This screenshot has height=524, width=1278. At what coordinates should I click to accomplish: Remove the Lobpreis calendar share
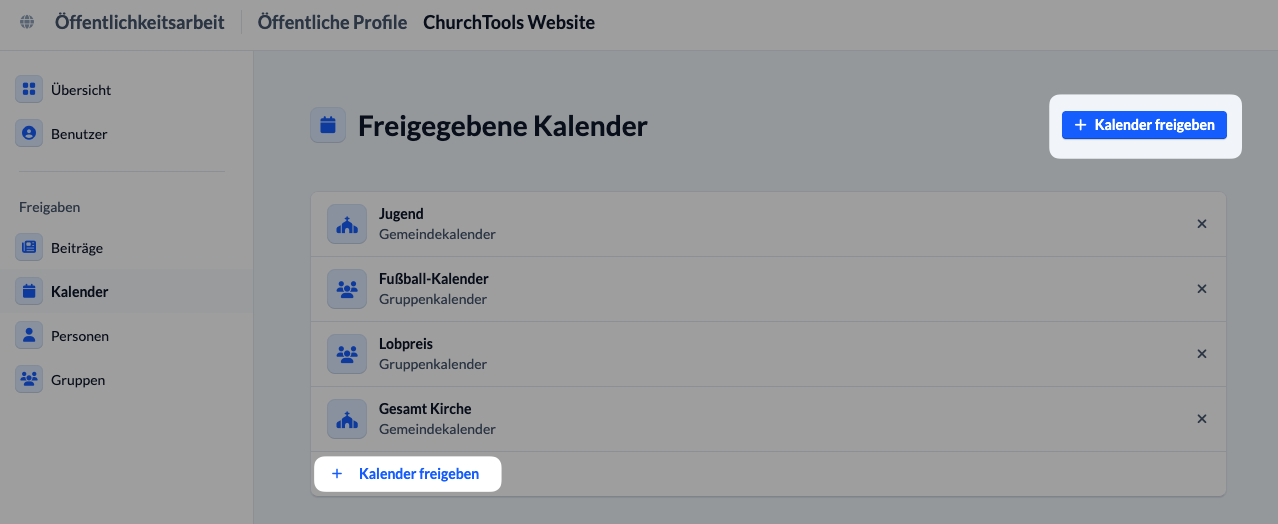1202,354
